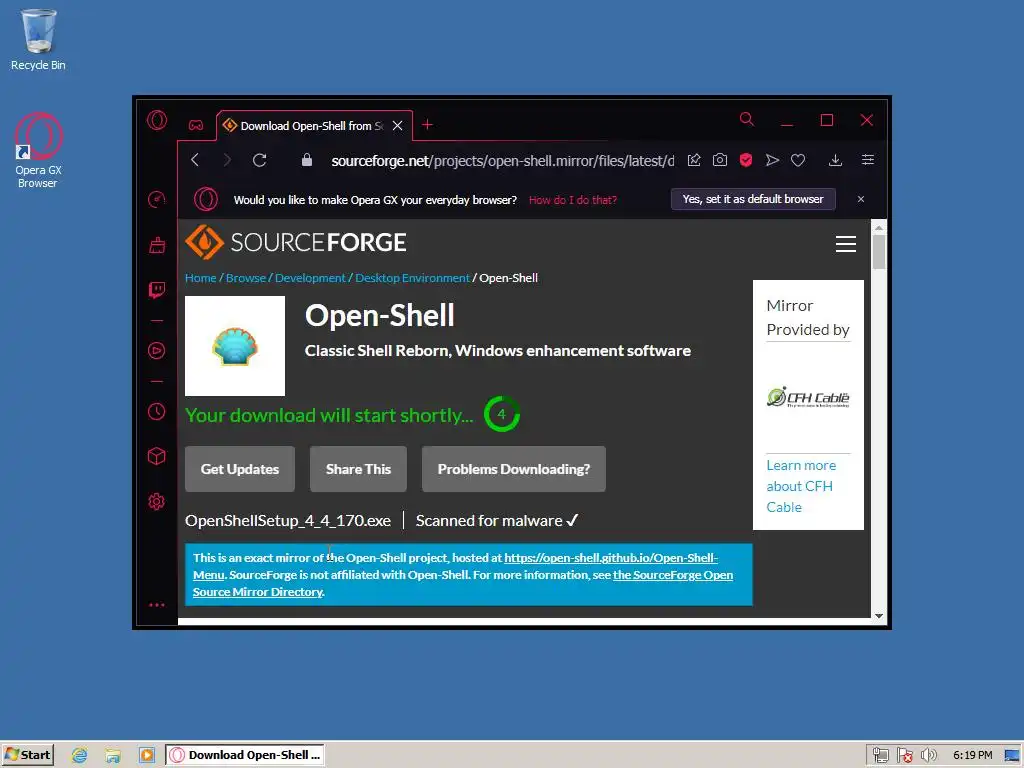The image size is (1024, 768).
Task: Open History clock icon in sidebar
Action: coord(157,411)
